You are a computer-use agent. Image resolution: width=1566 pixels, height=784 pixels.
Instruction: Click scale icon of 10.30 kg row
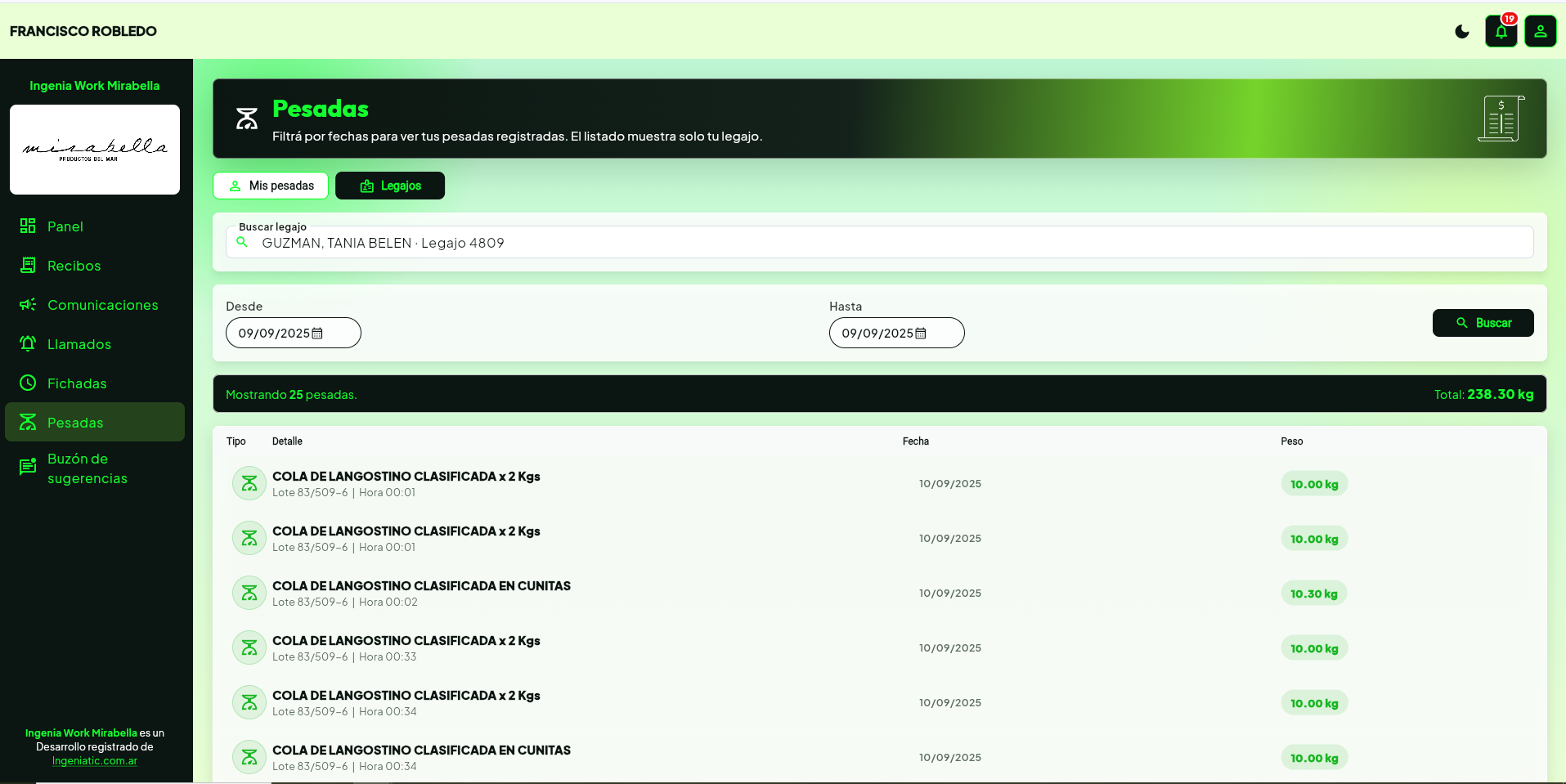tap(249, 593)
